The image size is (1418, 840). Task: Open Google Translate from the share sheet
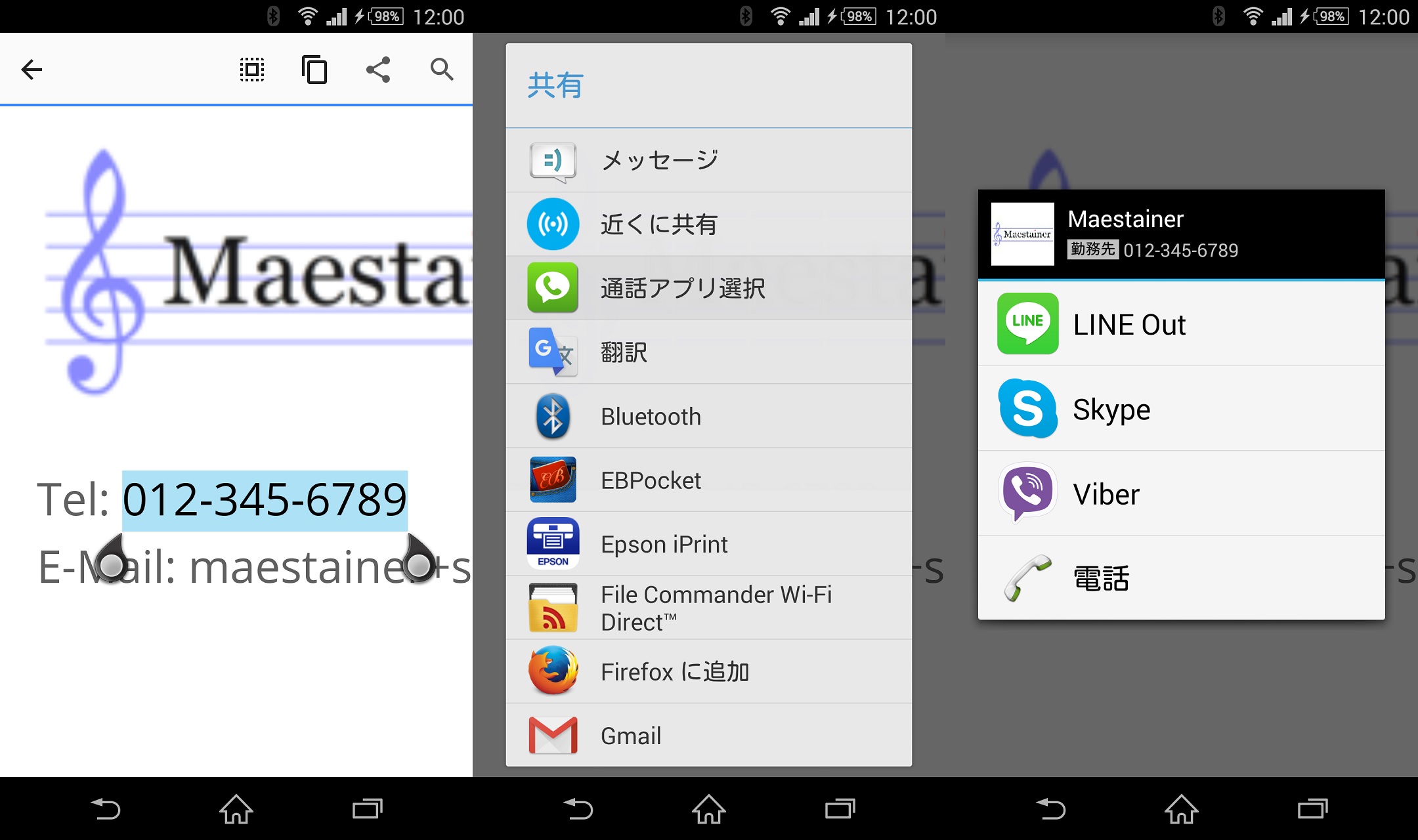point(553,352)
